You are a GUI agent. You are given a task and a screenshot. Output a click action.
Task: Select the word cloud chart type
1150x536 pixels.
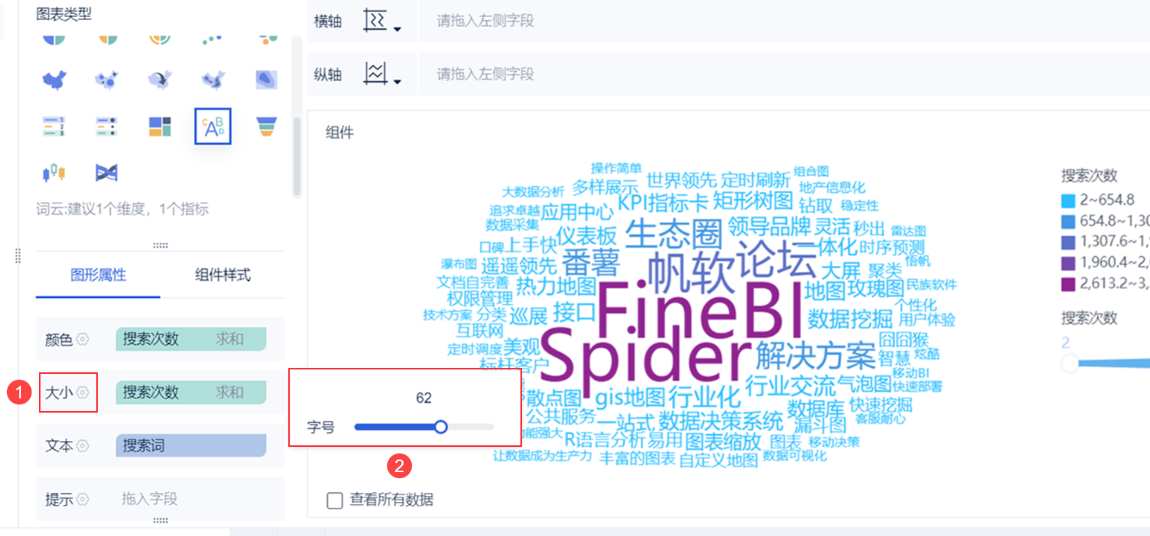pyautogui.click(x=213, y=126)
